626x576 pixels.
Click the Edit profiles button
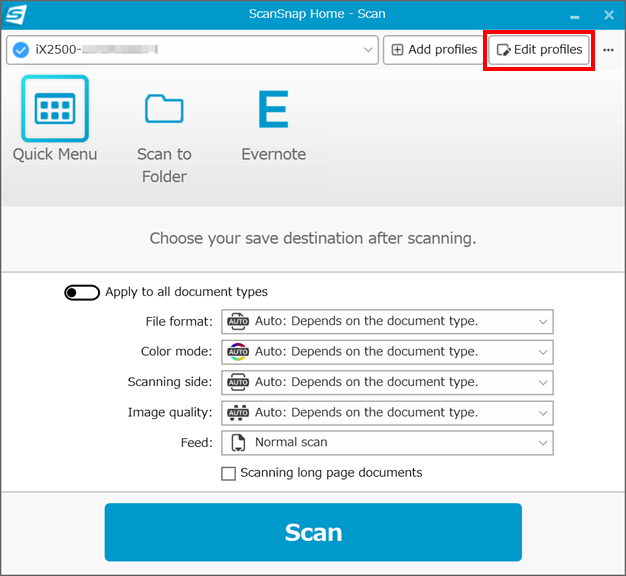click(539, 50)
